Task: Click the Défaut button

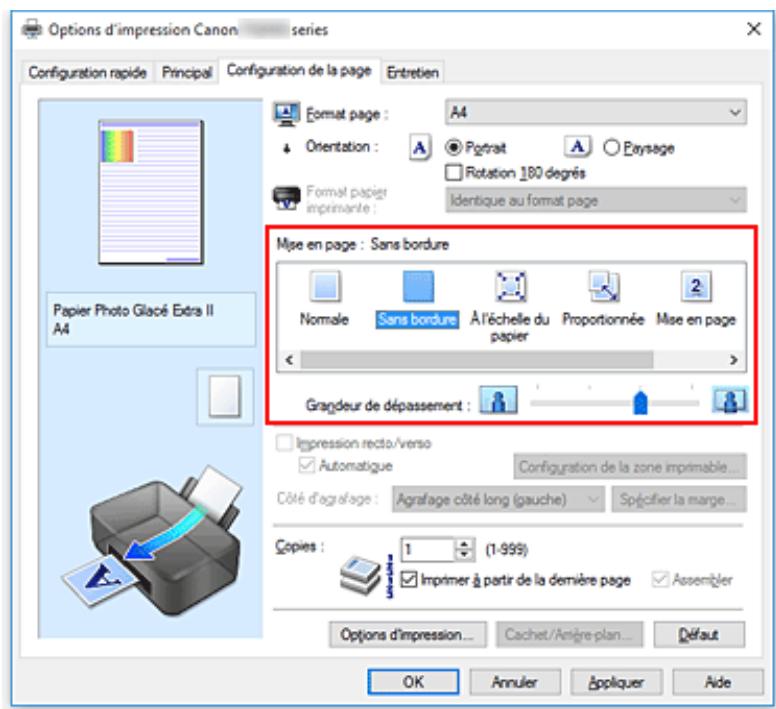Action: pos(699,635)
